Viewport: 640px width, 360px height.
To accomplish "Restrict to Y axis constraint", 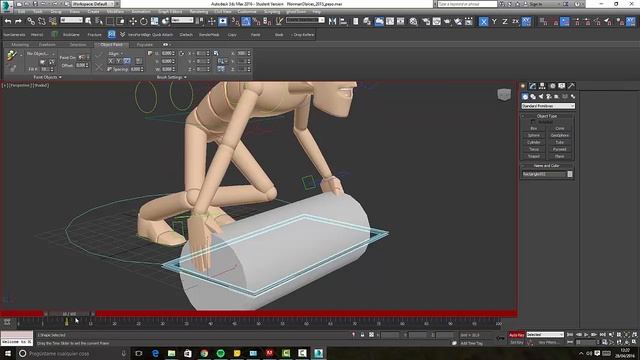I will tap(494, 22).
